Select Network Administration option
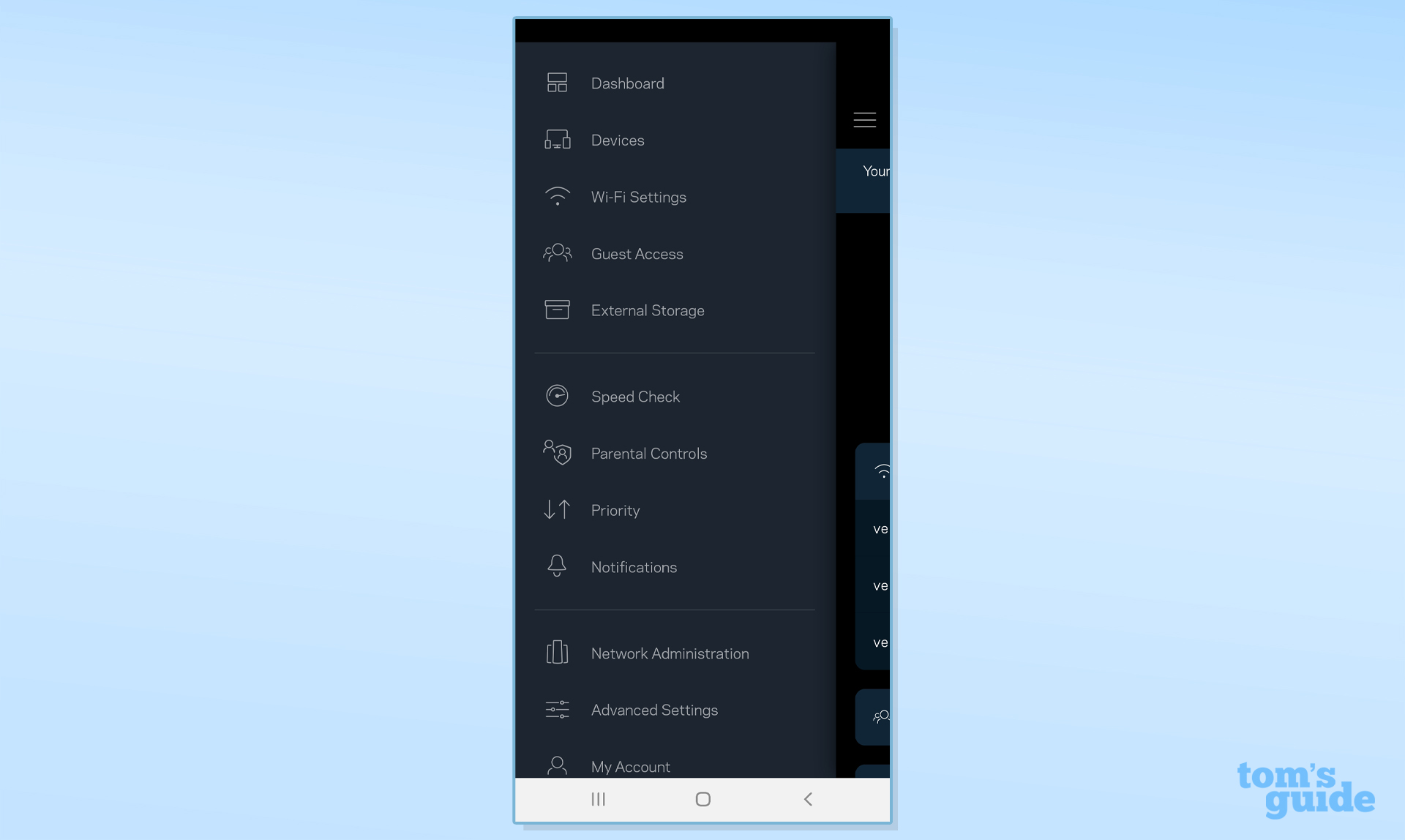 670,653
